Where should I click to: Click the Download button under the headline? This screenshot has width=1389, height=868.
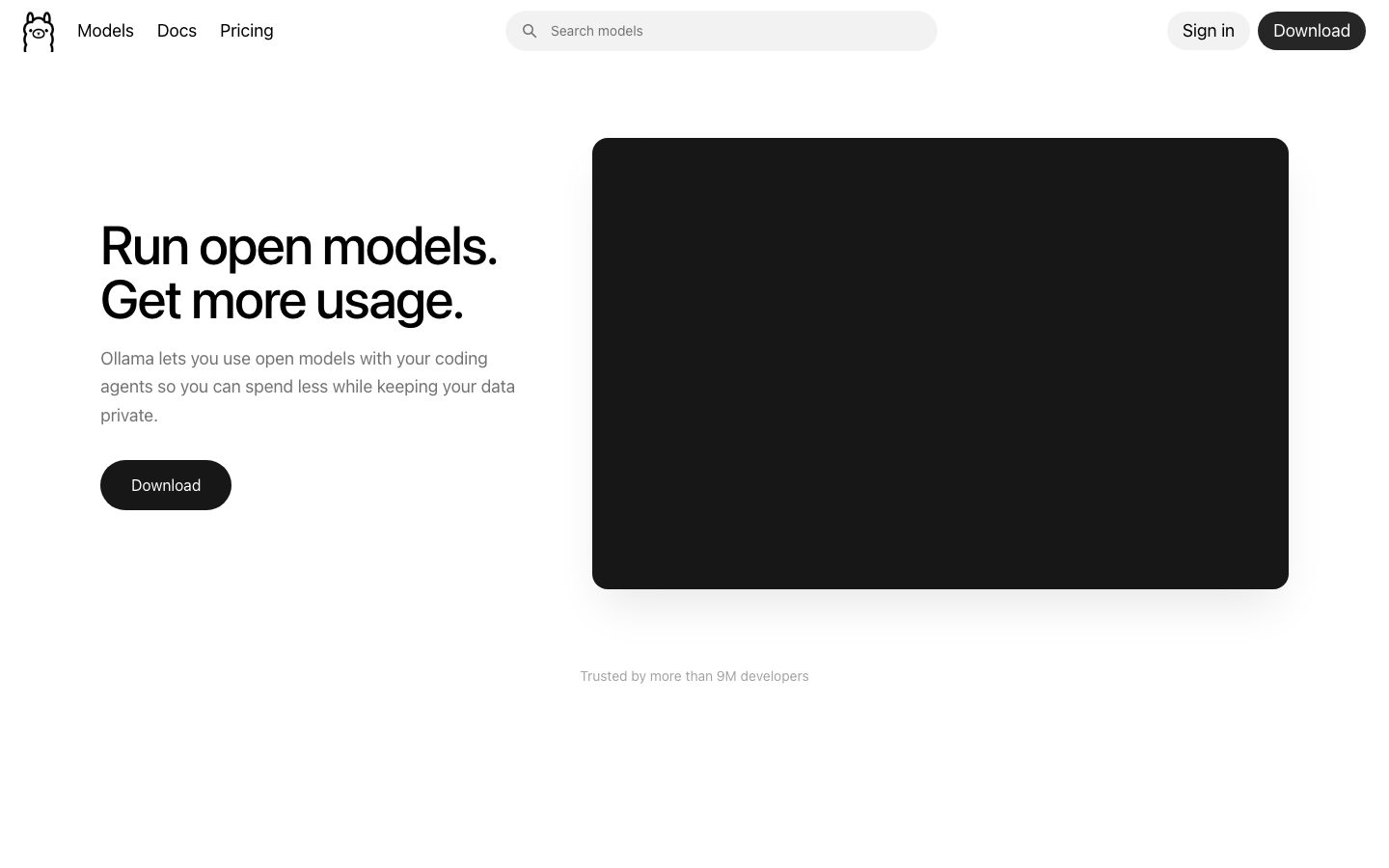click(166, 485)
